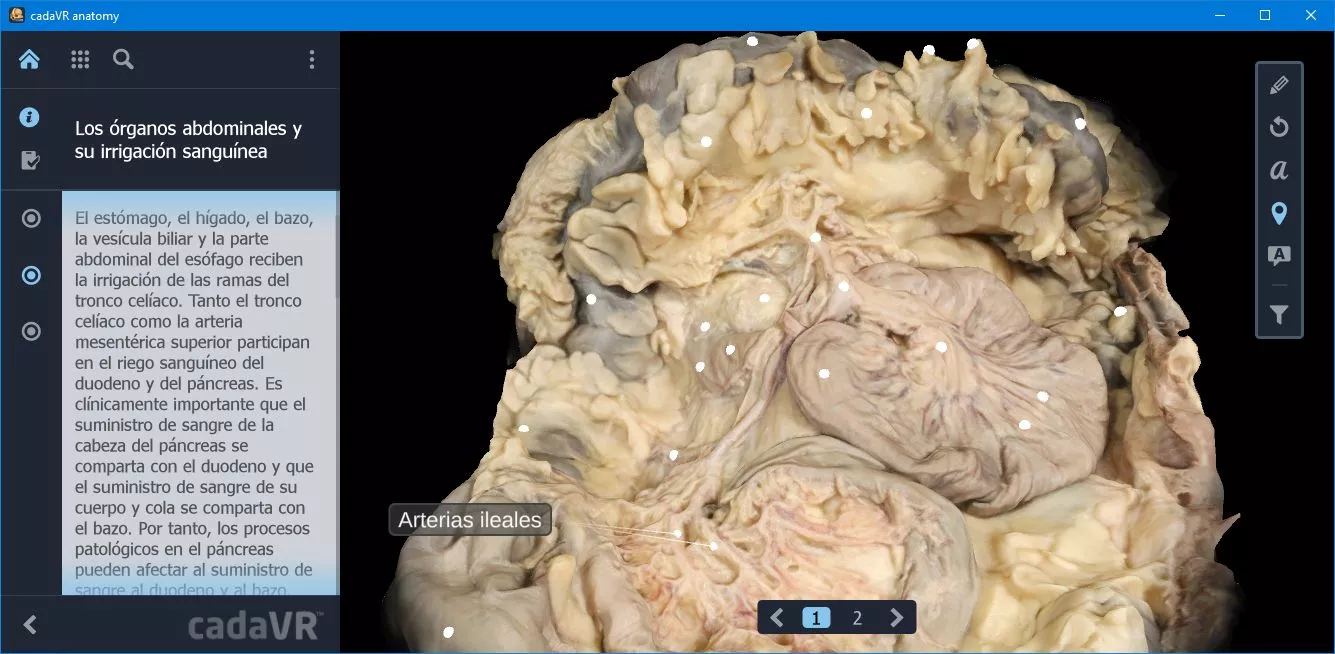Viewport: 1335px width, 654px height.
Task: Open the quiz checklist icon
Action: coord(30,160)
